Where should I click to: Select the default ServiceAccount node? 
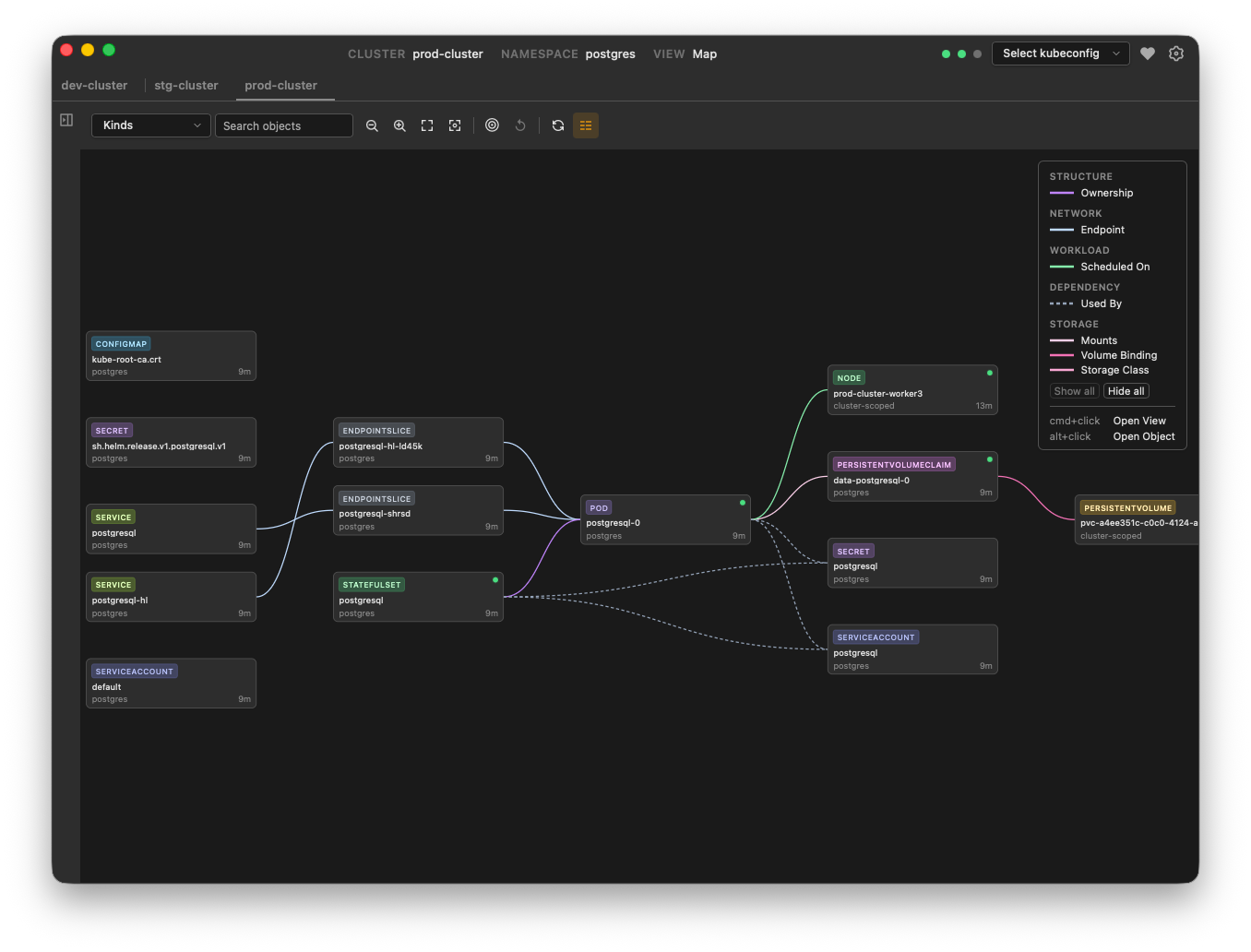click(x=171, y=684)
